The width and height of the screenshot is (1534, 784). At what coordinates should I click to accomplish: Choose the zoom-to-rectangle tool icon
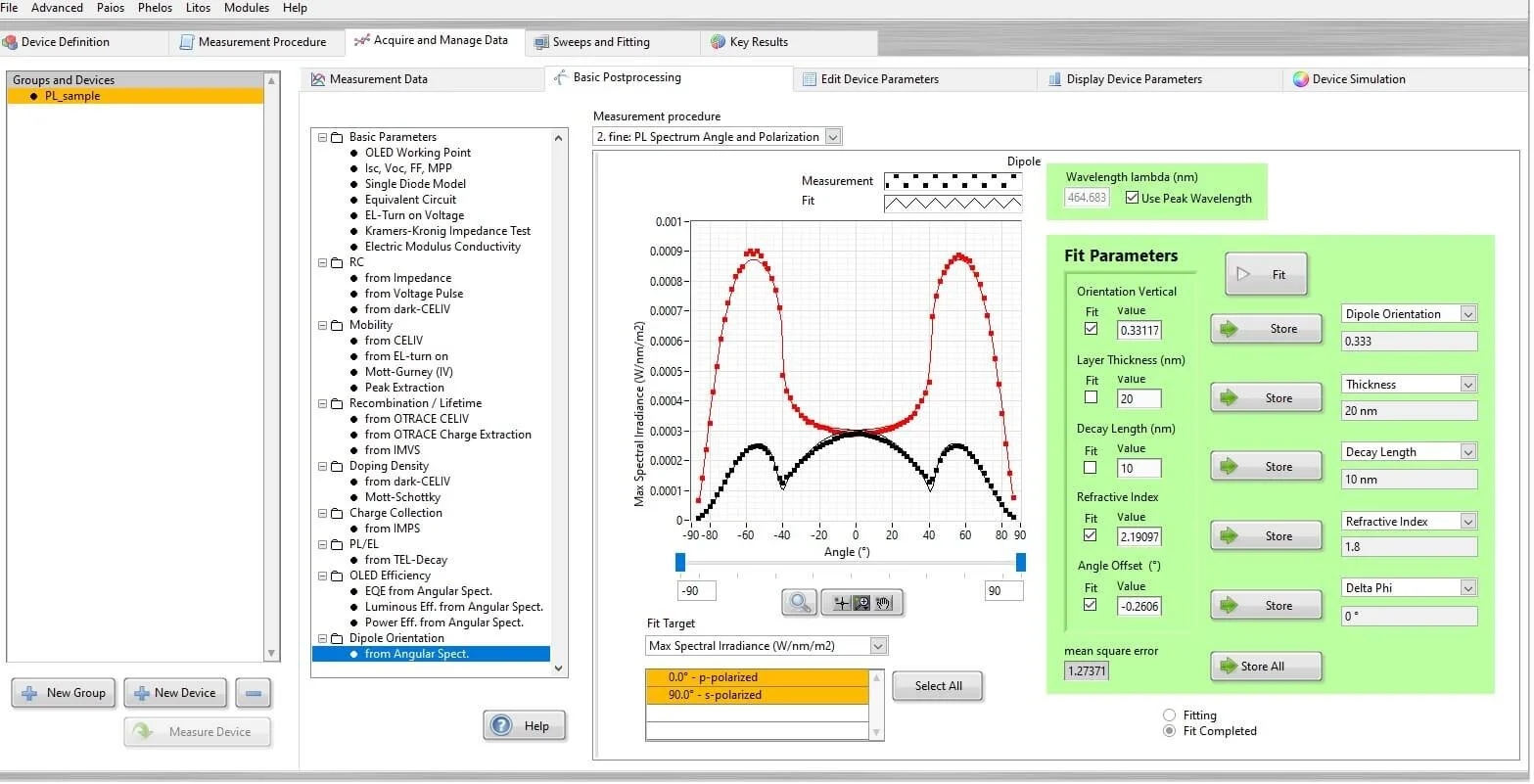point(861,602)
